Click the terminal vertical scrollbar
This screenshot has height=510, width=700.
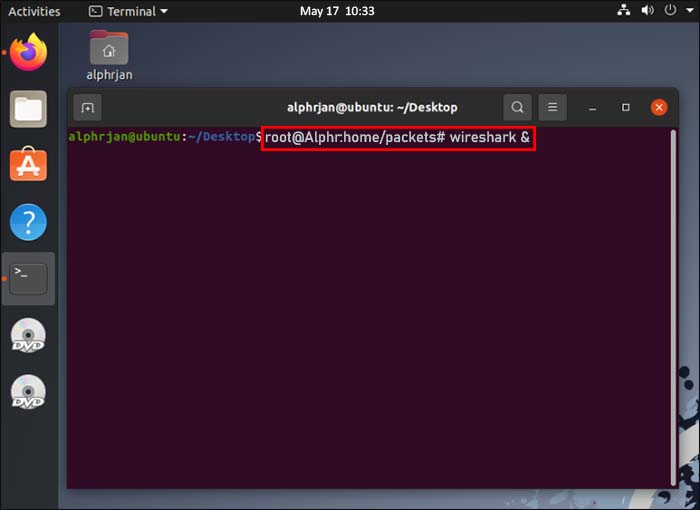[673, 308]
